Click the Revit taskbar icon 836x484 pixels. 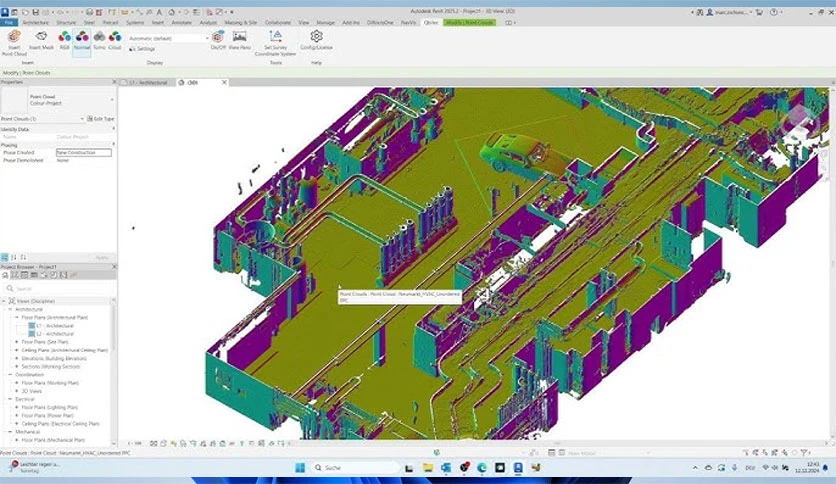pyautogui.click(x=518, y=467)
